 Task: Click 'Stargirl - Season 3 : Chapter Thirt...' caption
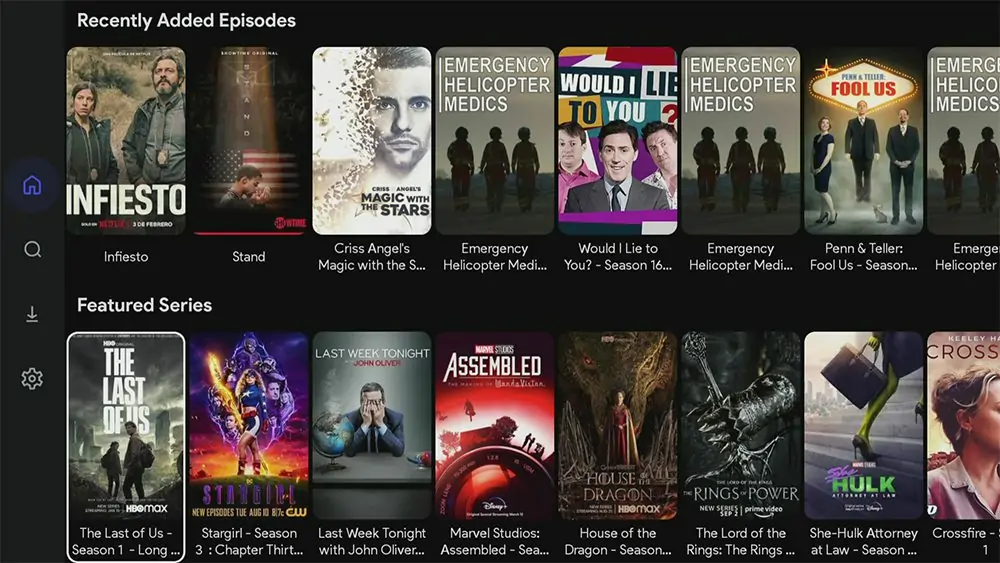249,541
